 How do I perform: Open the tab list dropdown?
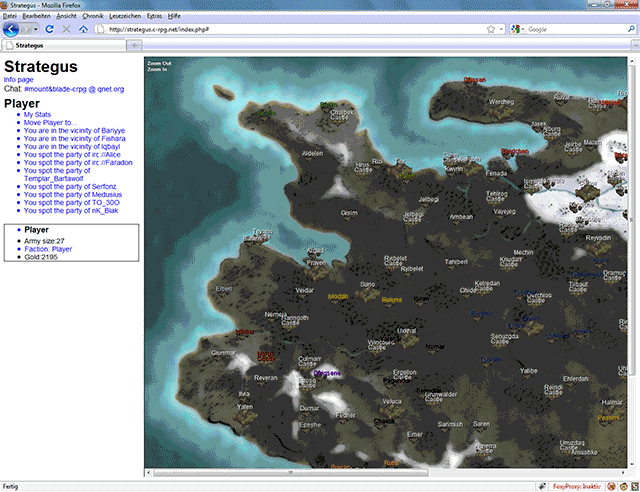click(x=635, y=45)
